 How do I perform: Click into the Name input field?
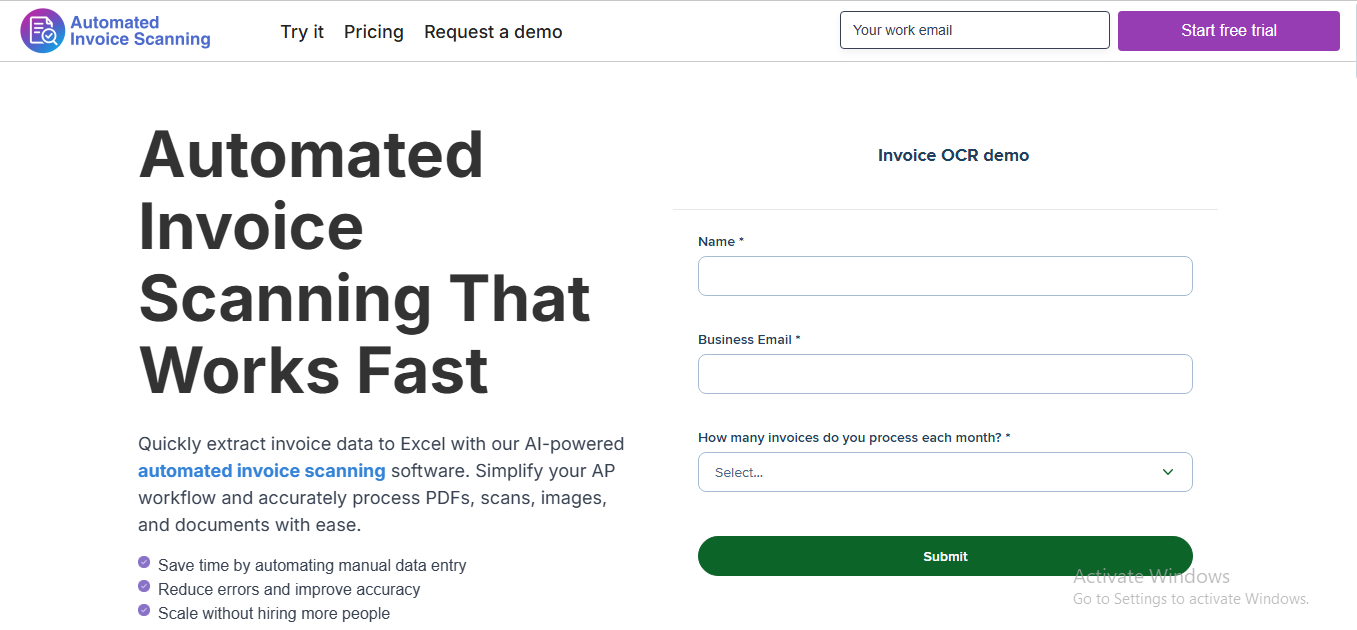[945, 276]
